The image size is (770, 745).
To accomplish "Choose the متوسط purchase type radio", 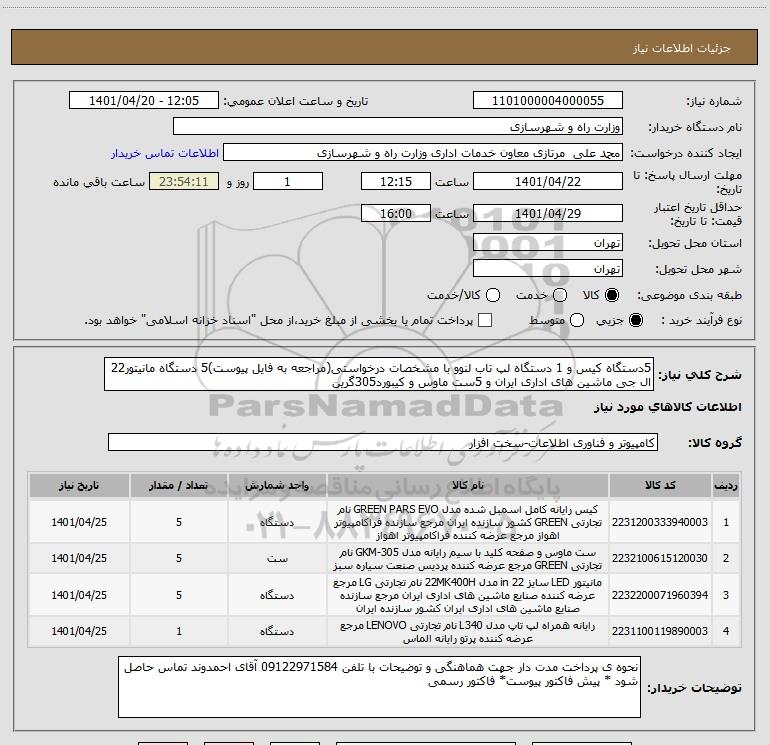I will [x=577, y=321].
